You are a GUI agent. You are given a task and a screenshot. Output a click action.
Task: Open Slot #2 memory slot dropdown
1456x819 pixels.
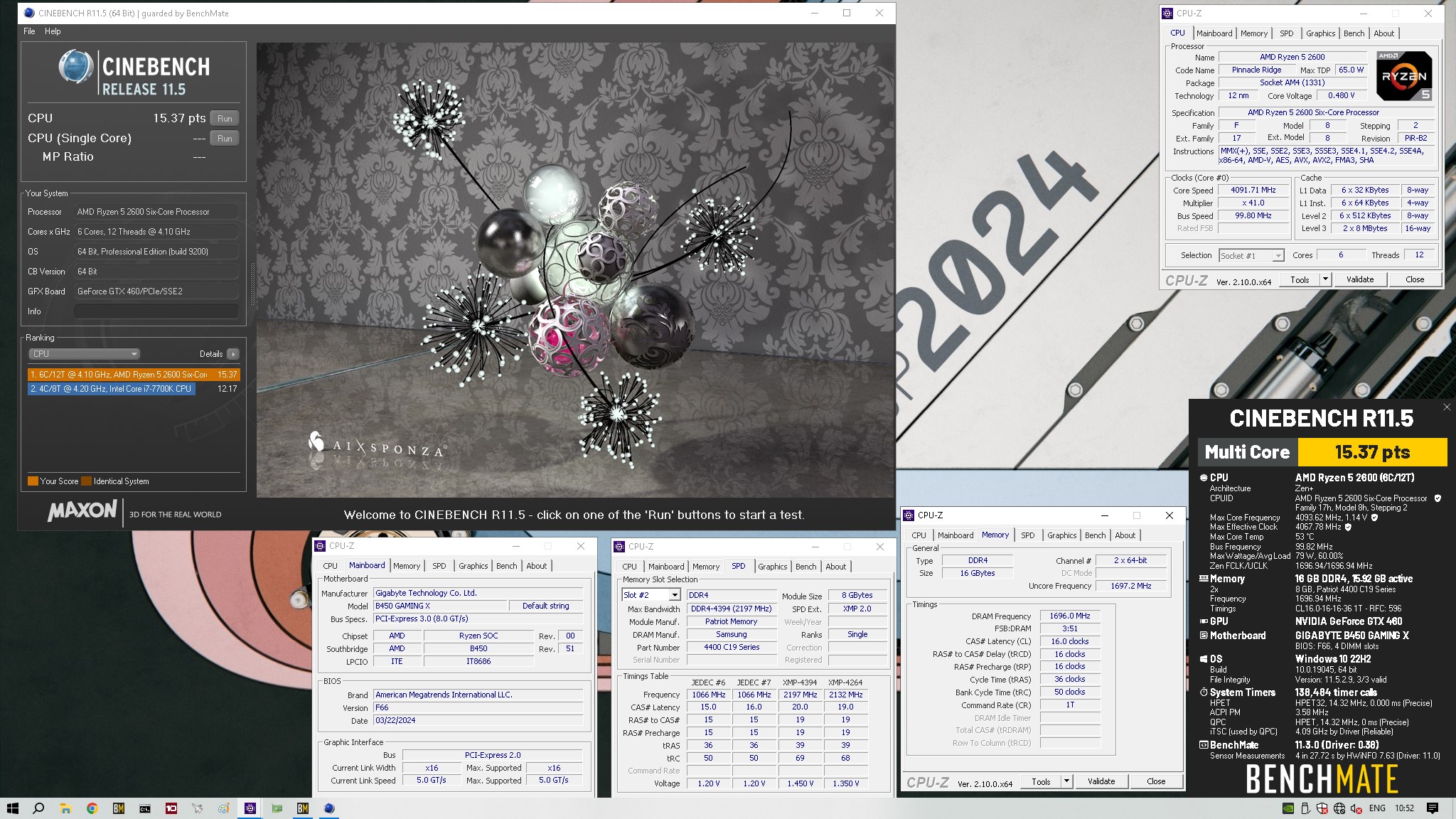[x=651, y=595]
